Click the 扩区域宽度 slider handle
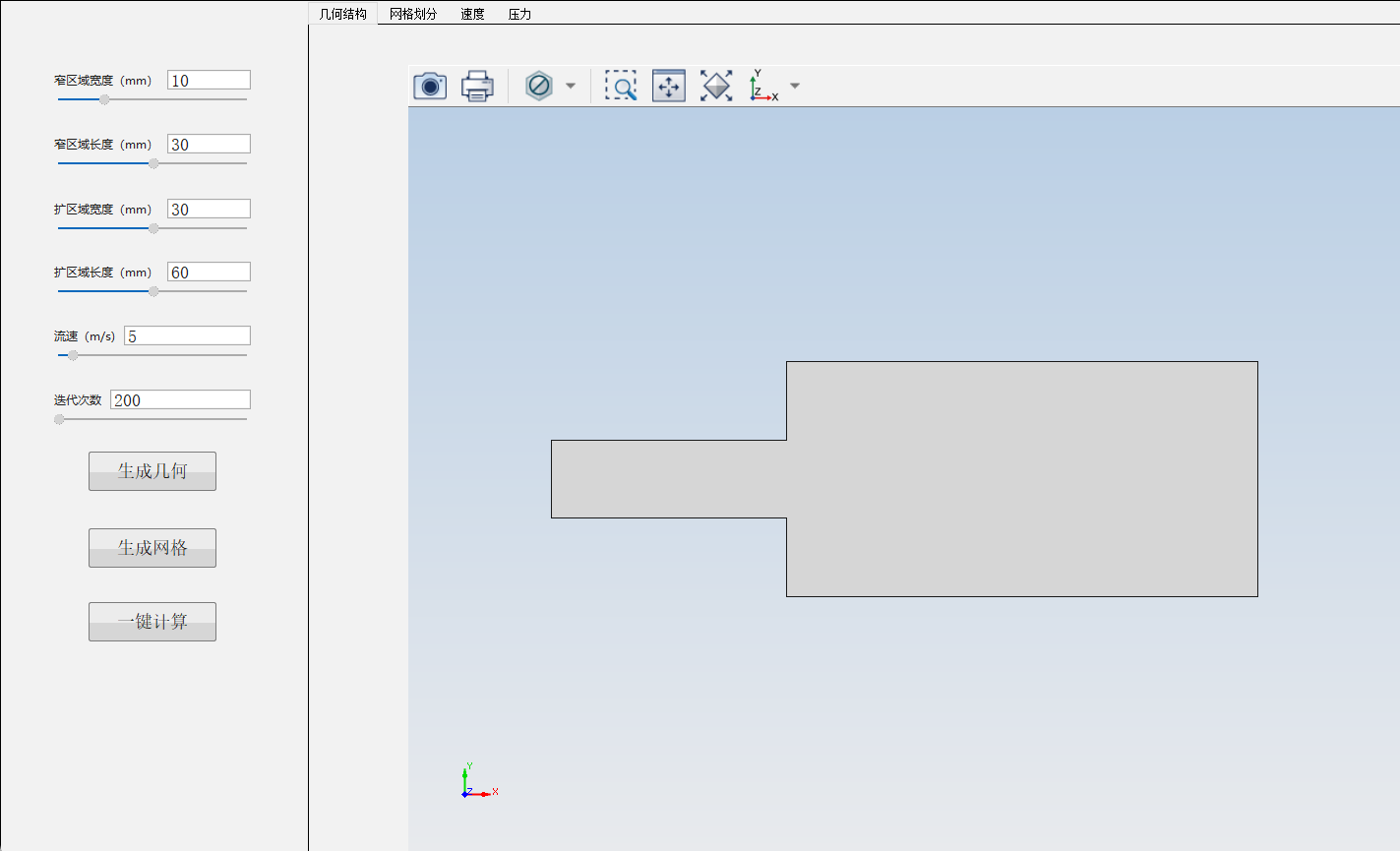The height and width of the screenshot is (851, 1400). pos(153,228)
